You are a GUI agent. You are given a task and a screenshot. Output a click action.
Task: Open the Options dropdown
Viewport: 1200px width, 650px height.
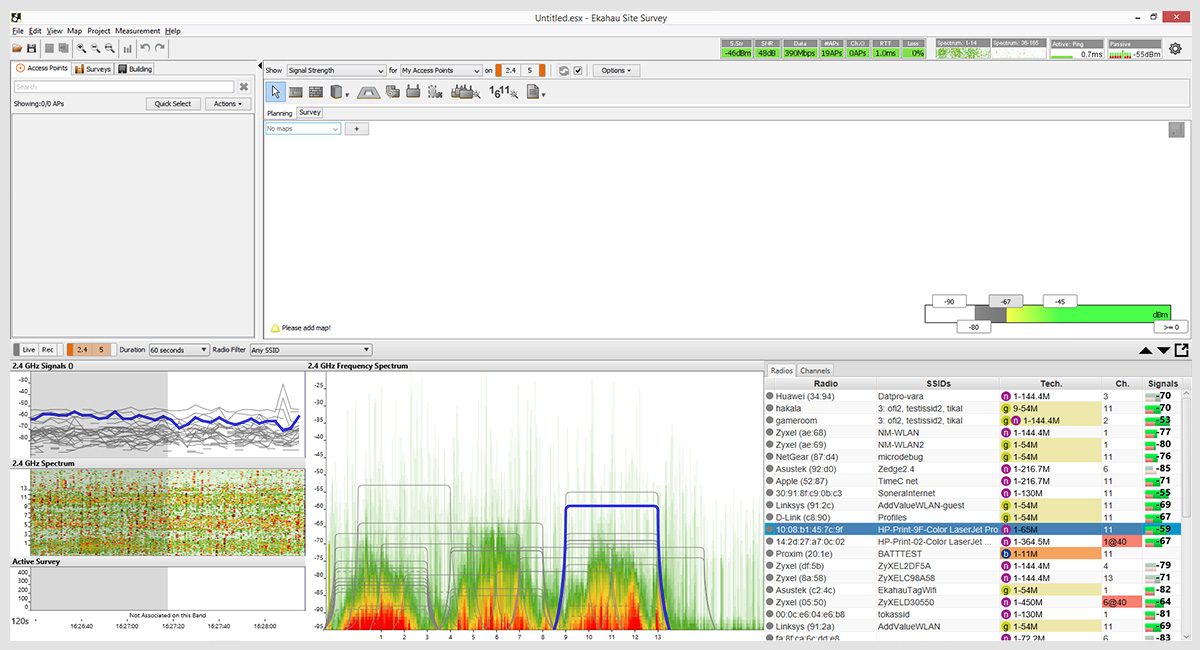click(617, 71)
